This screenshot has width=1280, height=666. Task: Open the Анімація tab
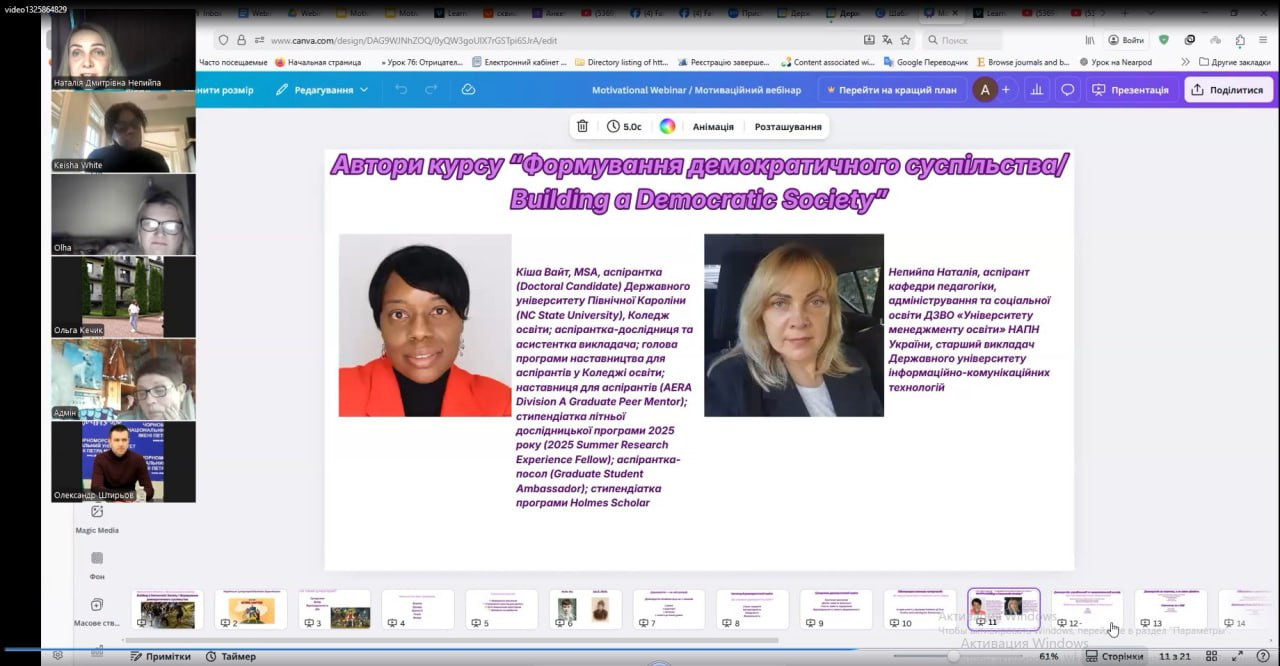coord(713,127)
